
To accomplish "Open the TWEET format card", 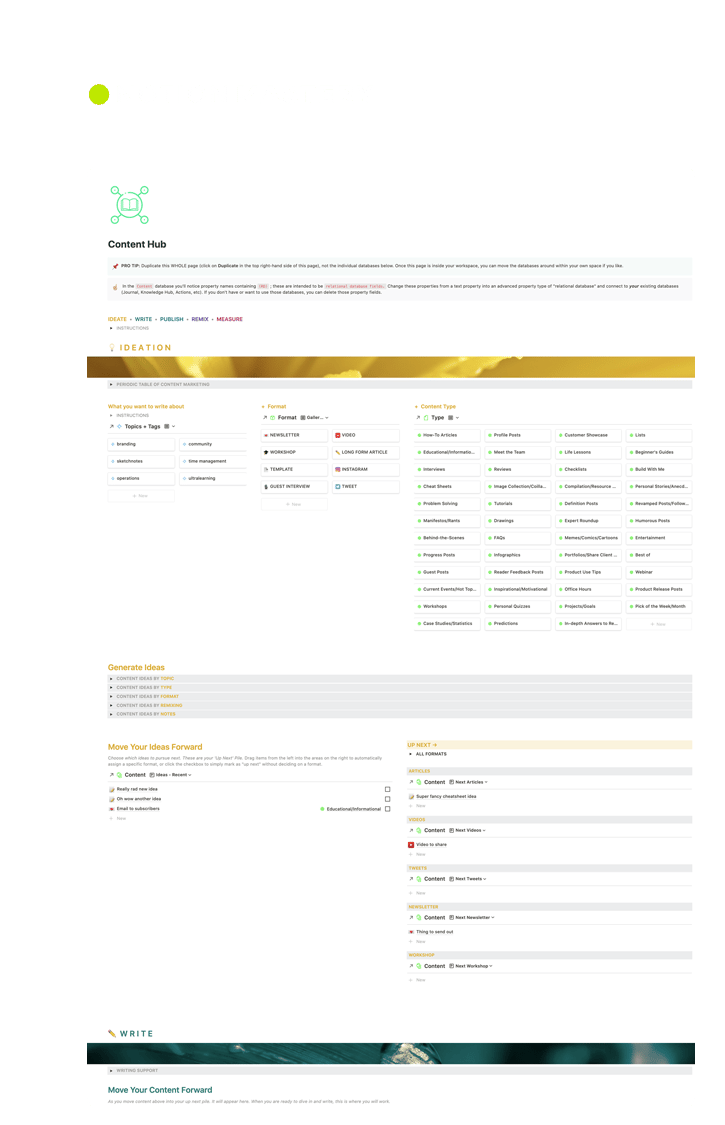I will pyautogui.click(x=365, y=486).
